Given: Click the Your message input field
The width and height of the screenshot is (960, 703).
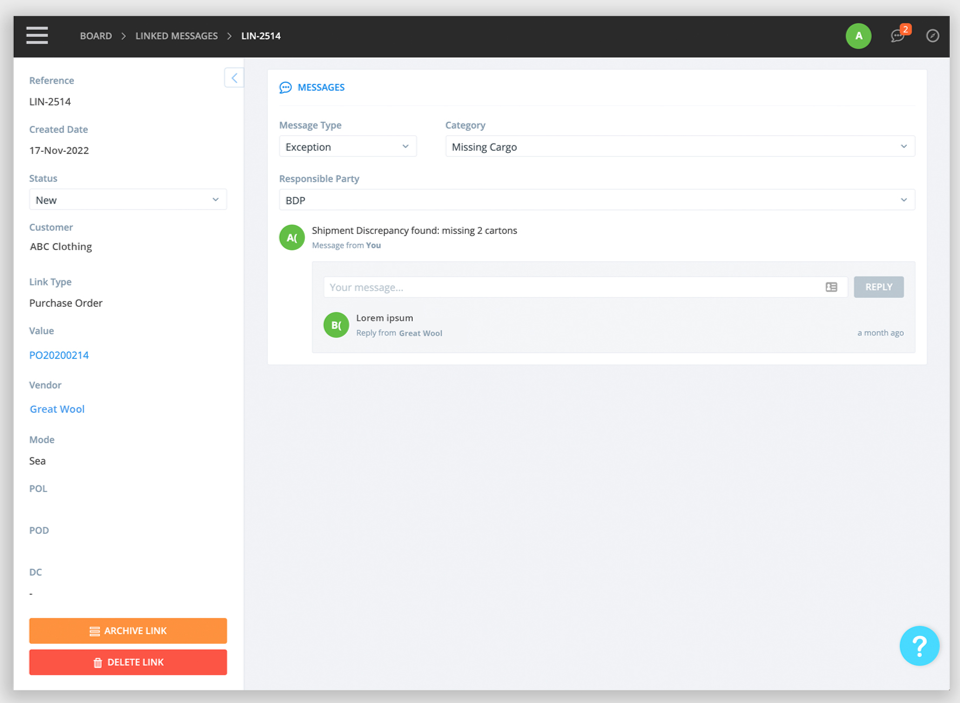Looking at the screenshot, I should [x=585, y=287].
